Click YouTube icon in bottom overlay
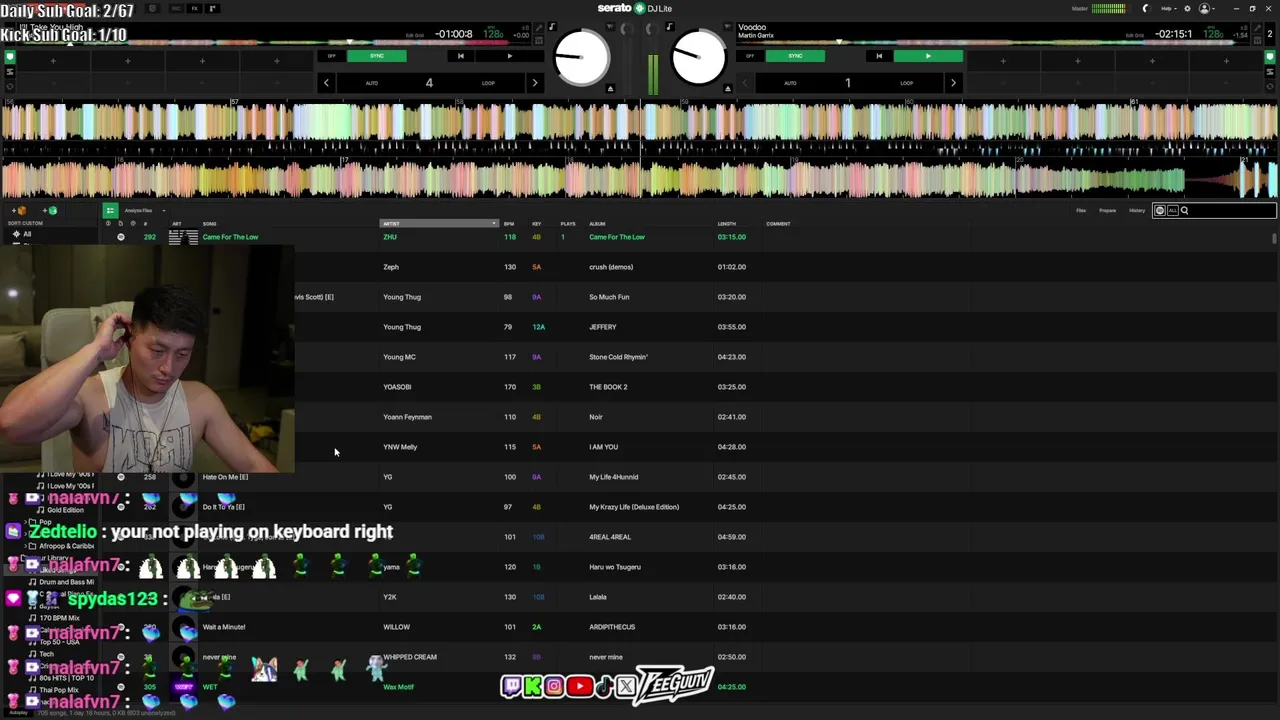This screenshot has height=720, width=1280. (579, 686)
